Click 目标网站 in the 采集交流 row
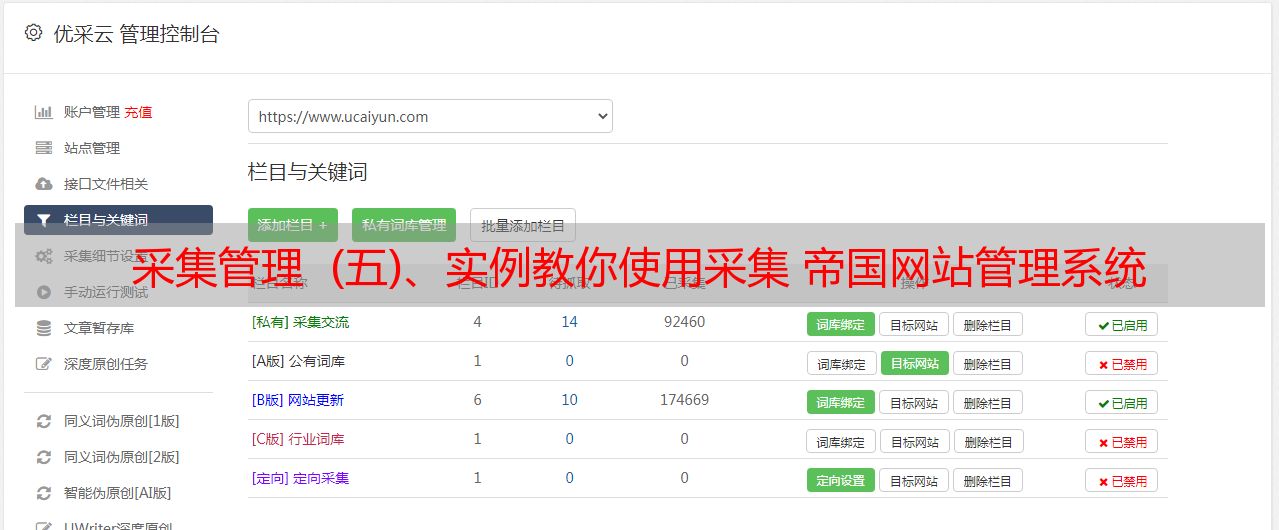Screen dimensions: 1279x530 (914, 324)
